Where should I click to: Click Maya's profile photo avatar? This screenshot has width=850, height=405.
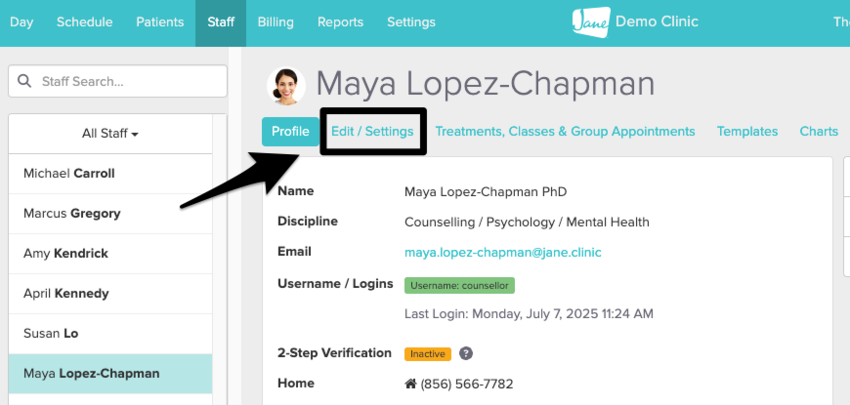287,86
